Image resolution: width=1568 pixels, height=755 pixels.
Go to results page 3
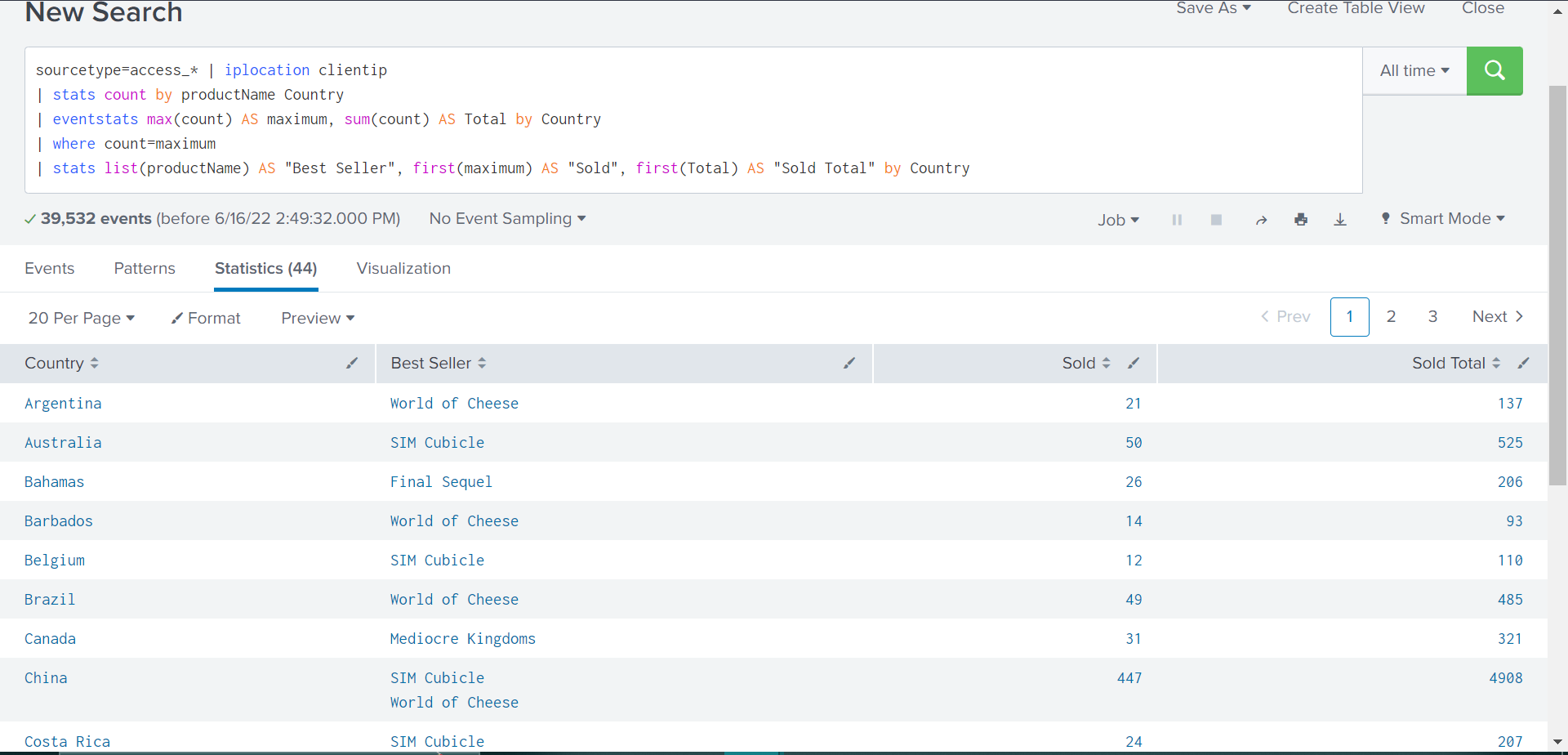(x=1432, y=316)
